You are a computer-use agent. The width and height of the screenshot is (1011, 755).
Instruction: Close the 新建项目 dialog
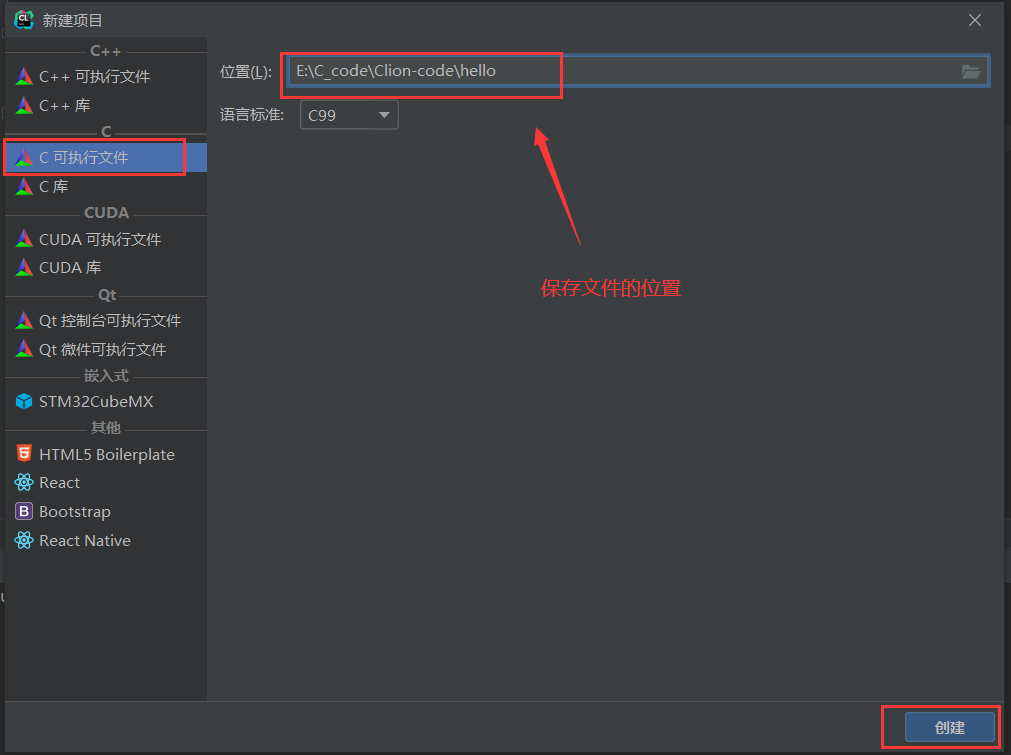(974, 20)
